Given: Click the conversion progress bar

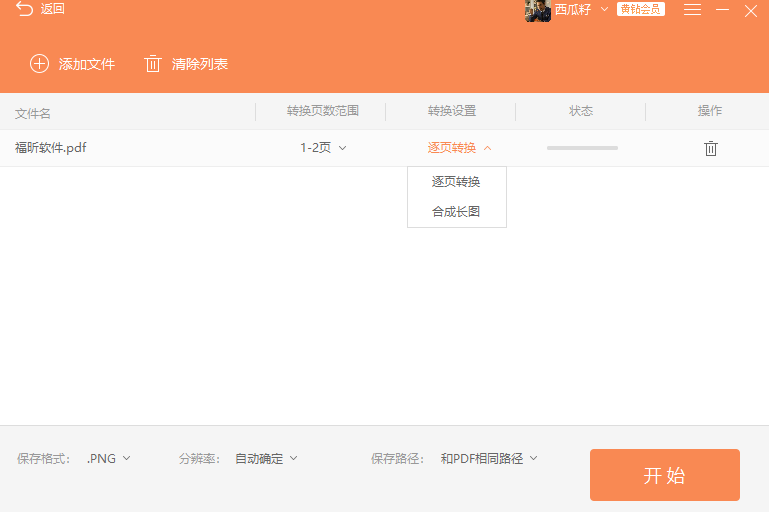Looking at the screenshot, I should click(x=582, y=148).
